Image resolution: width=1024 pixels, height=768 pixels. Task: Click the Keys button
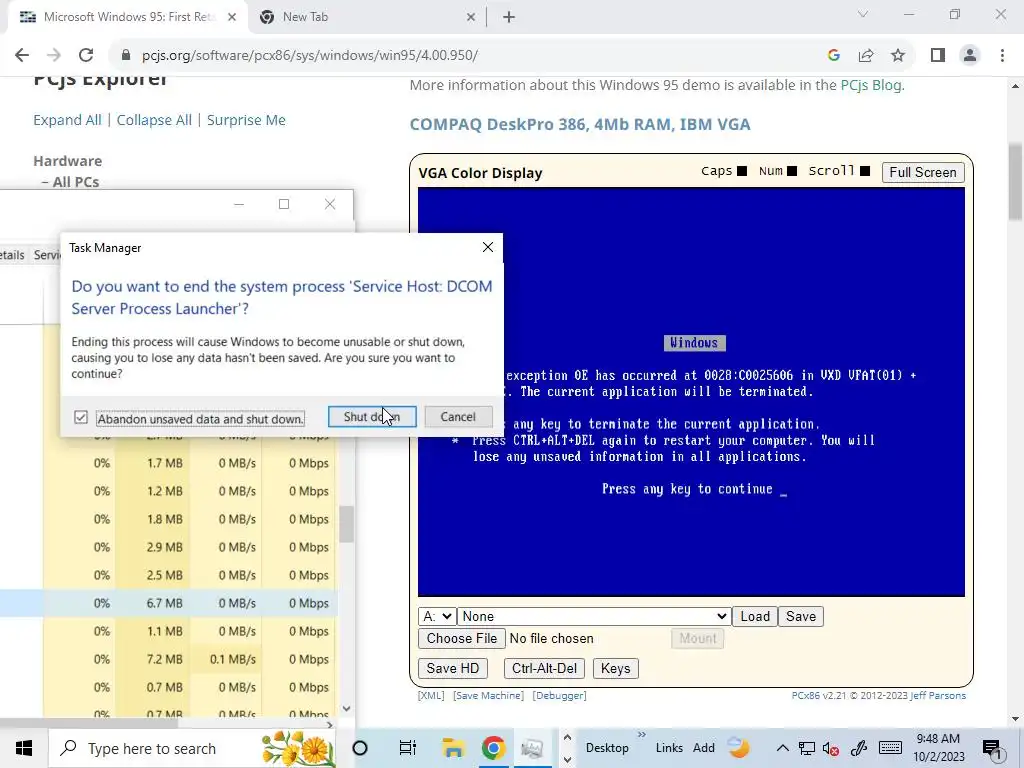click(615, 668)
